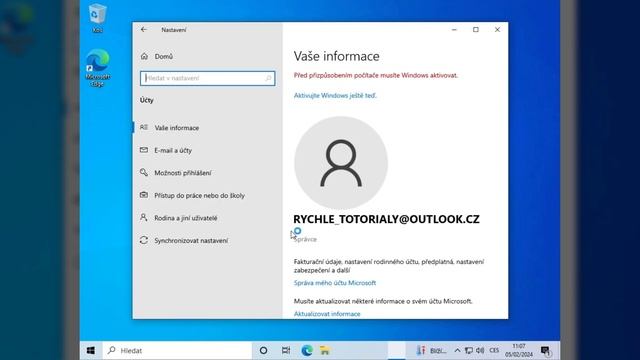Open the Recycle Bin desktop icon
Screen dimensions: 640x360
pos(97,18)
